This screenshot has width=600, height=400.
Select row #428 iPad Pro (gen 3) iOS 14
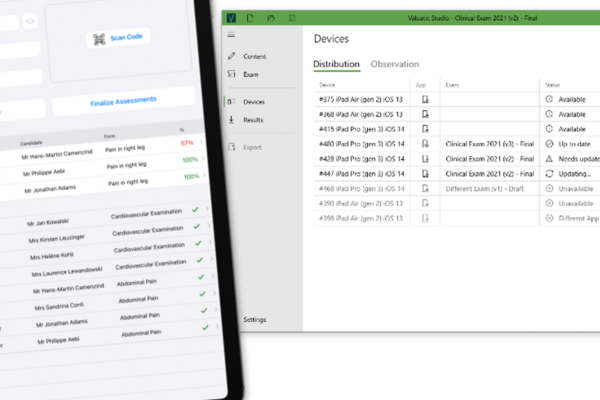[x=457, y=159]
